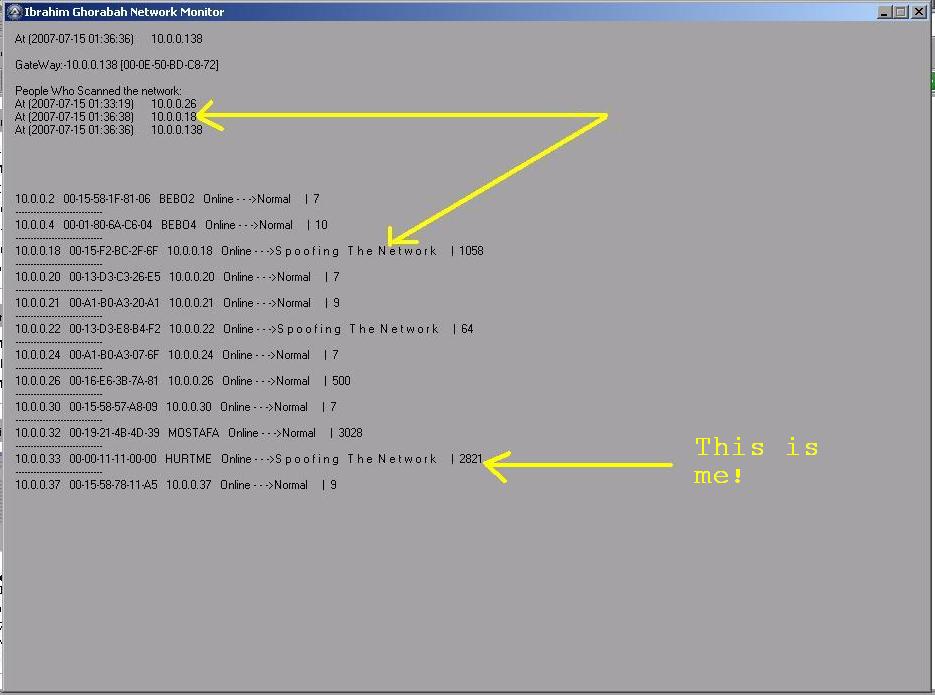The height and width of the screenshot is (695, 935).
Task: Select the HURTME spoofing host row
Action: click(248, 459)
